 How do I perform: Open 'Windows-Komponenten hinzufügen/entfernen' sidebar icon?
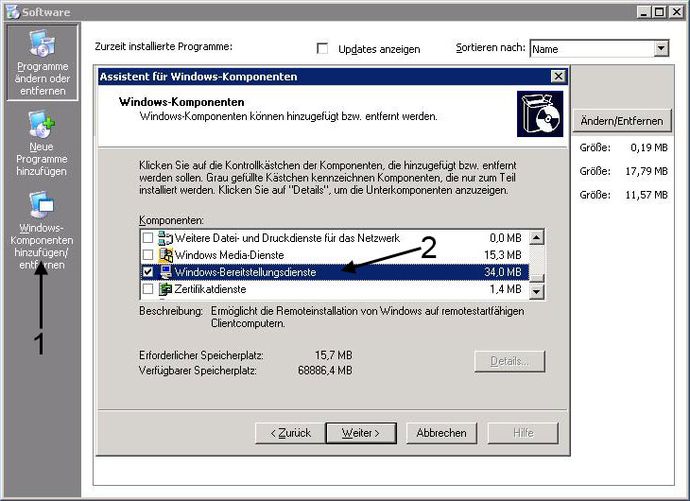click(x=42, y=230)
